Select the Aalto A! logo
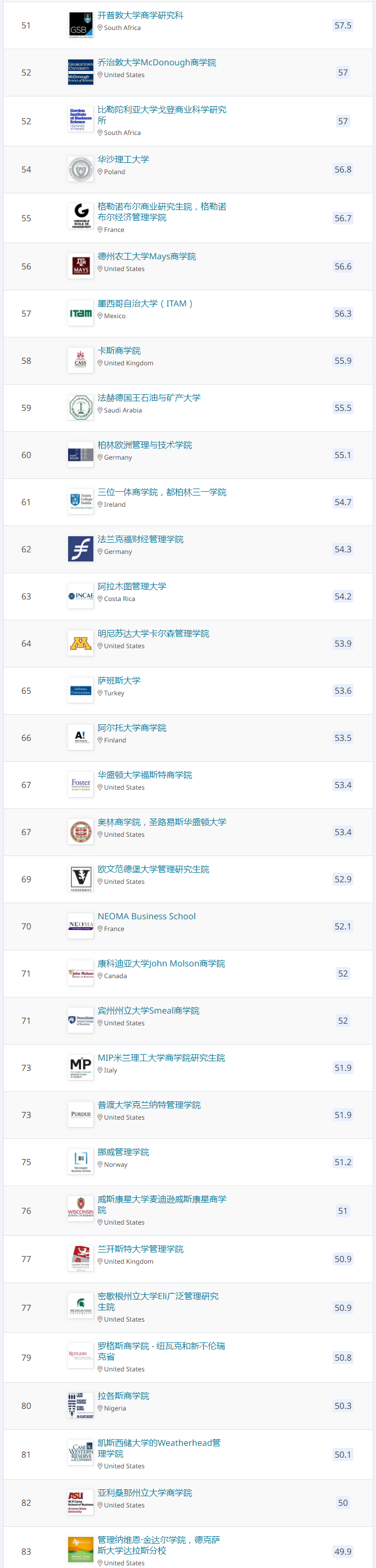This screenshot has height=1568, width=376. [80, 738]
